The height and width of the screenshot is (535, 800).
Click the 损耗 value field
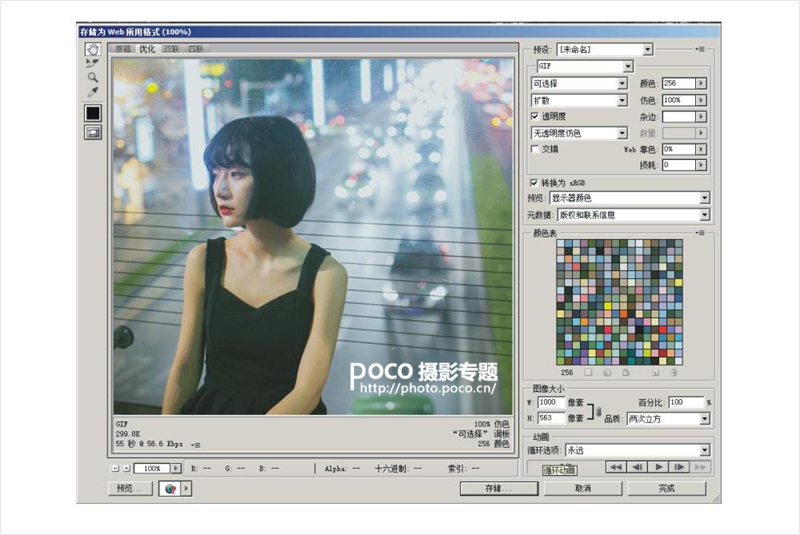pyautogui.click(x=679, y=165)
